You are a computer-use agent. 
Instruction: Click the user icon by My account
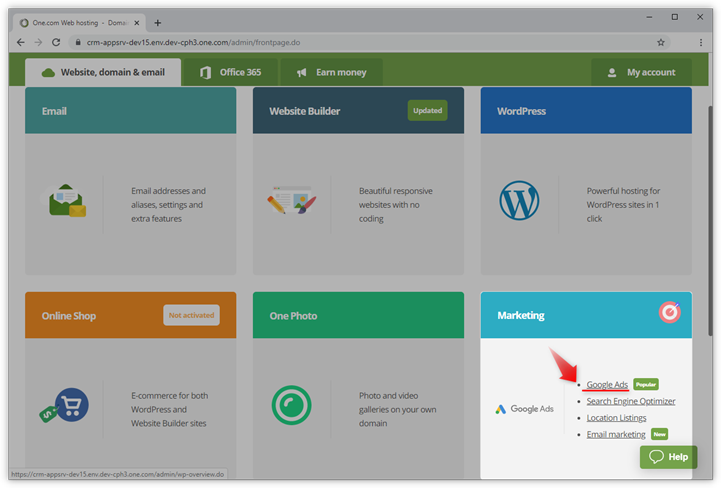click(x=612, y=73)
